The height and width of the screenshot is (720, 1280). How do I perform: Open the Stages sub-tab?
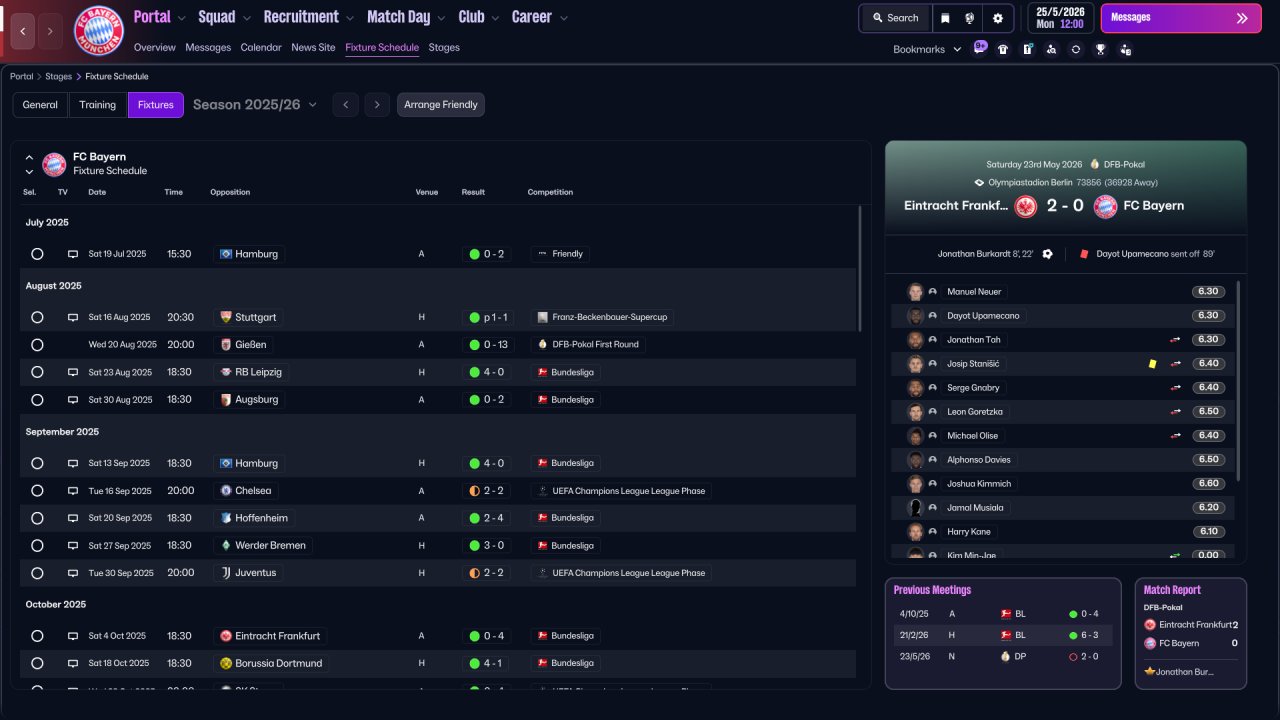(x=444, y=47)
